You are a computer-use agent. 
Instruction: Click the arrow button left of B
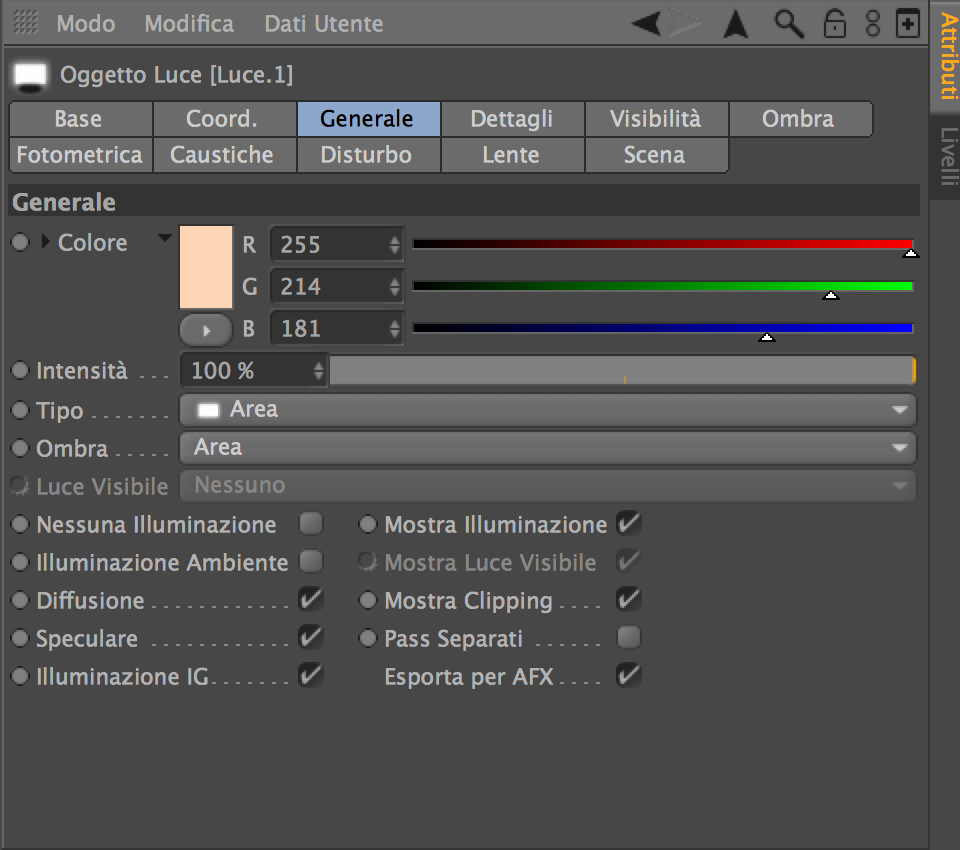coord(206,328)
